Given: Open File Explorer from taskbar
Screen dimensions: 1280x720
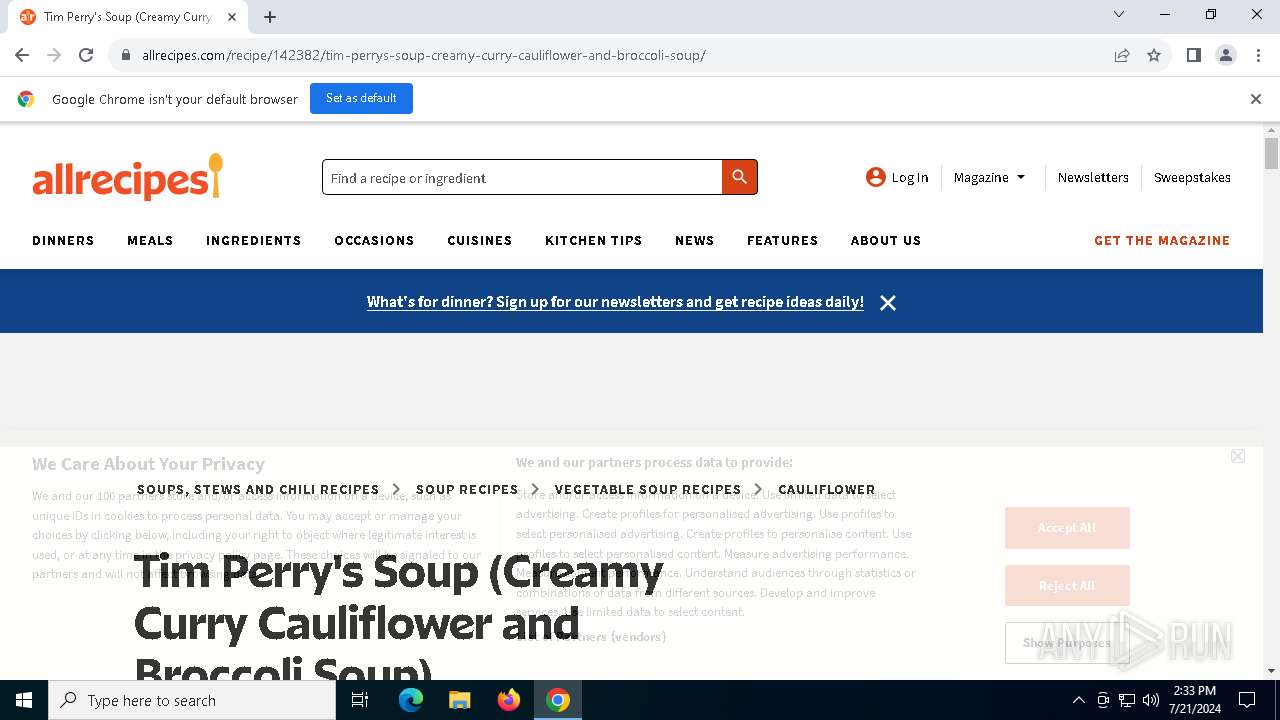Looking at the screenshot, I should (x=459, y=700).
